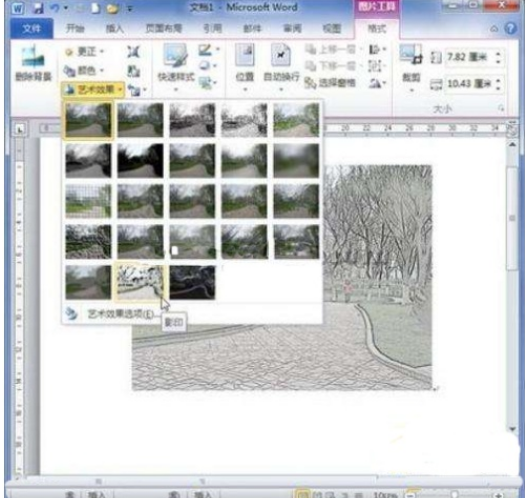Expand the Crop (裁剪) dropdown arrow
Image resolution: width=525 pixels, height=498 pixels.
(411, 90)
